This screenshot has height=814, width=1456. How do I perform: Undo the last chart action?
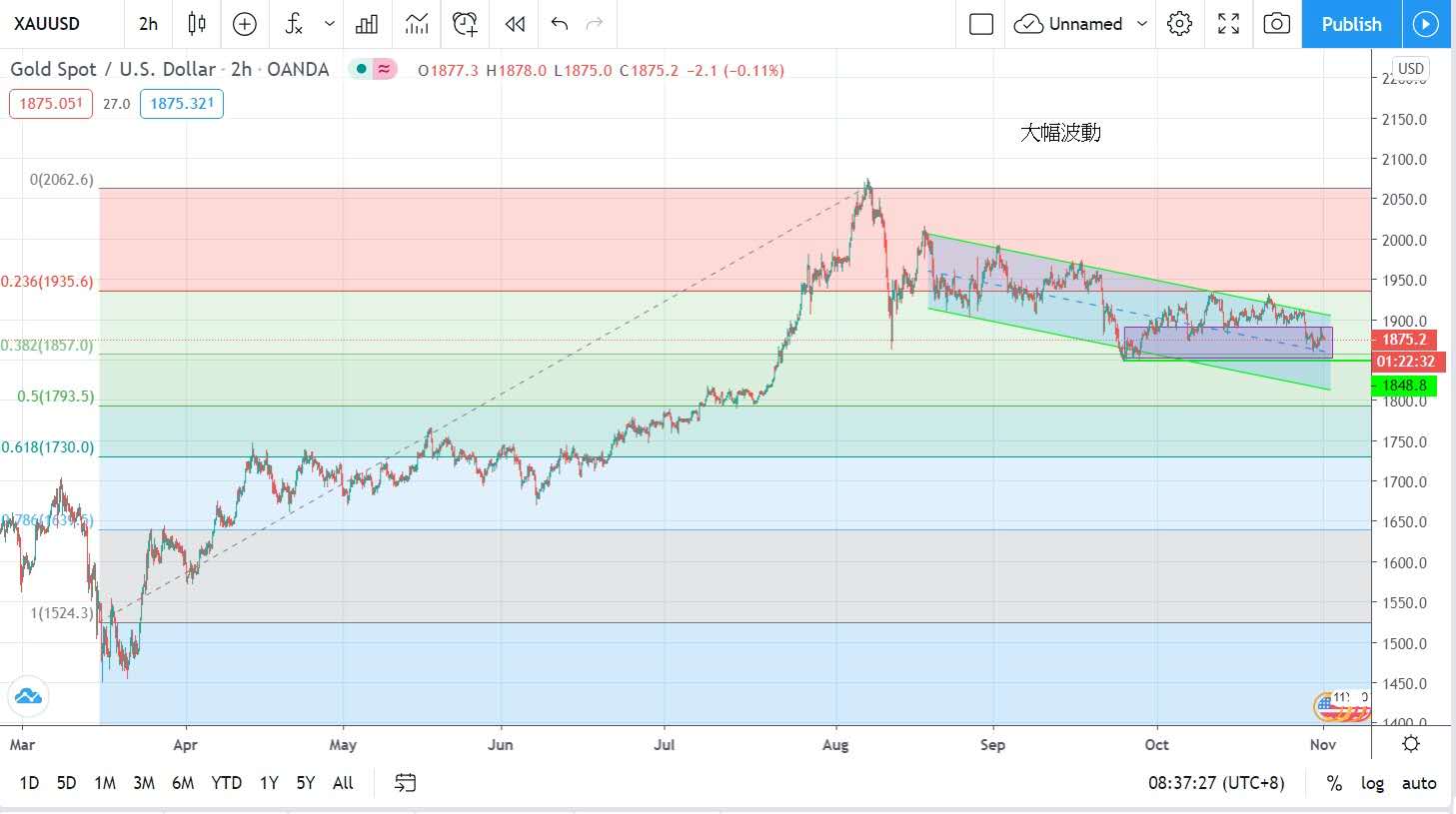tap(560, 24)
